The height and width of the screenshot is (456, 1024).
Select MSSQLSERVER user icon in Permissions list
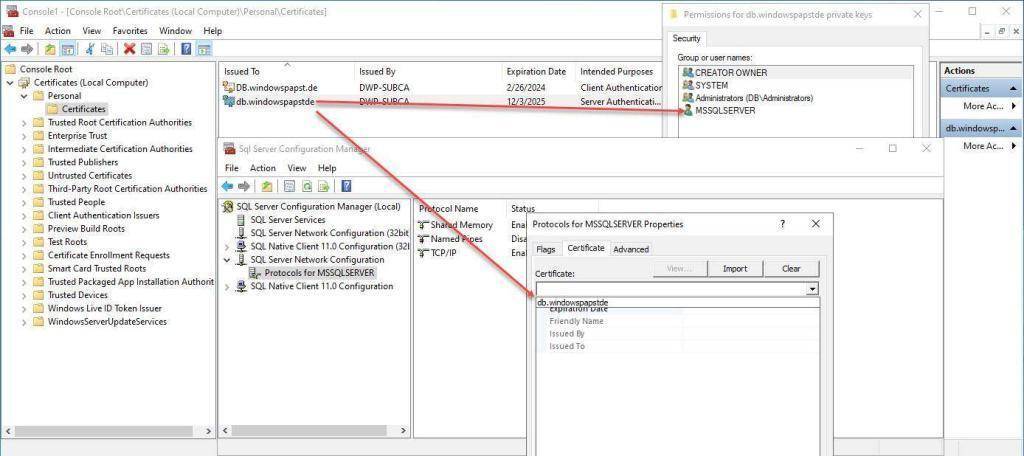coord(687,110)
